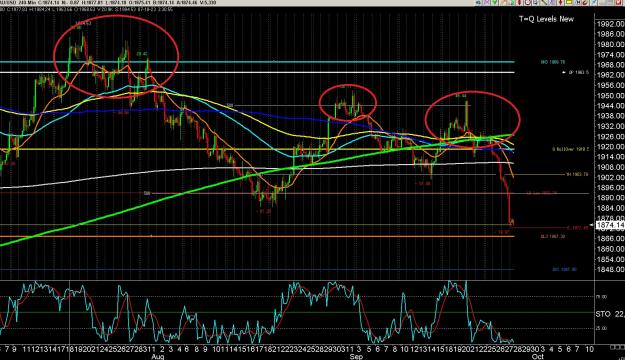The image size is (625, 360).
Task: Click the 1896.00 price axis label
Action: point(610,187)
